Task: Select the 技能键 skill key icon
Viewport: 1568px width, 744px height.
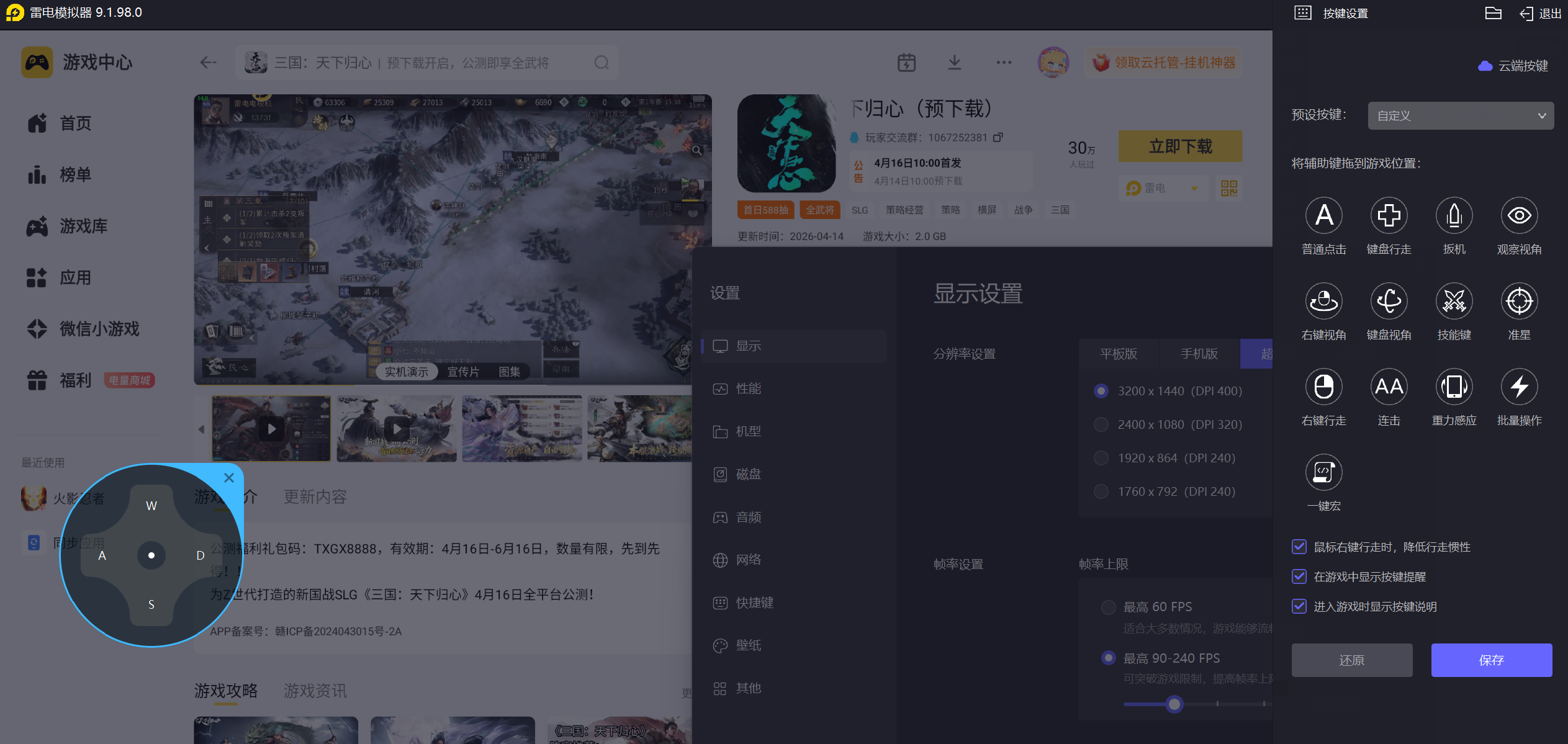Action: 1454,302
